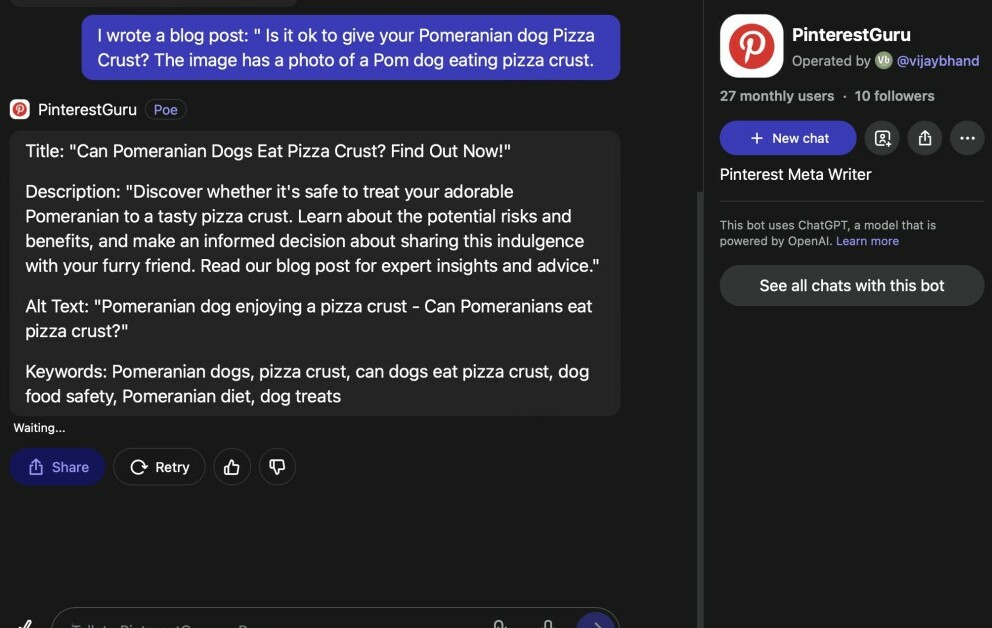Click the follow bot icon in sidebar

click(882, 138)
